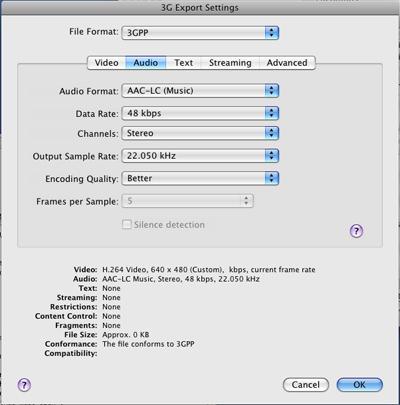Click the Output Sample Rate label
The width and height of the screenshot is (400, 405).
[x=75, y=156]
